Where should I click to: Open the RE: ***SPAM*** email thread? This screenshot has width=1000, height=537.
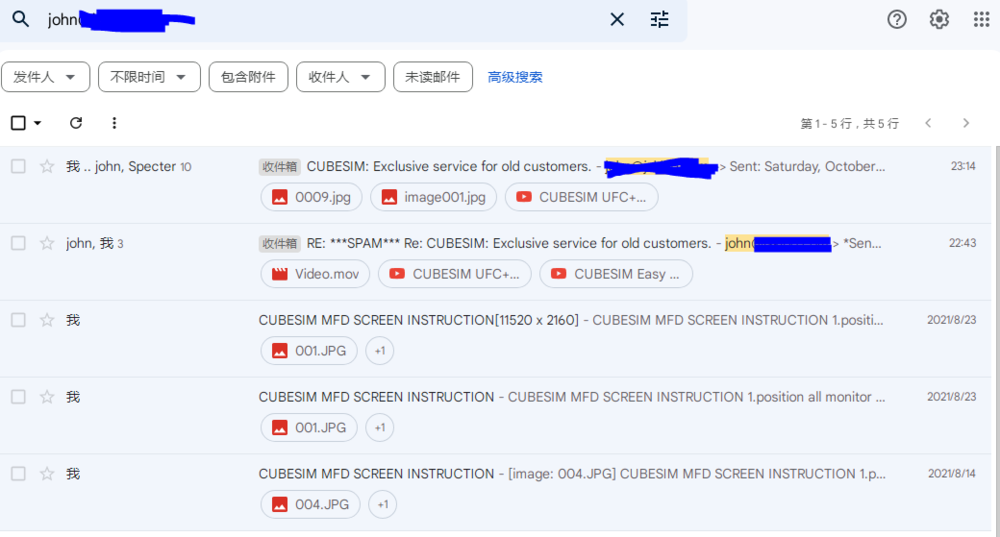(497, 261)
